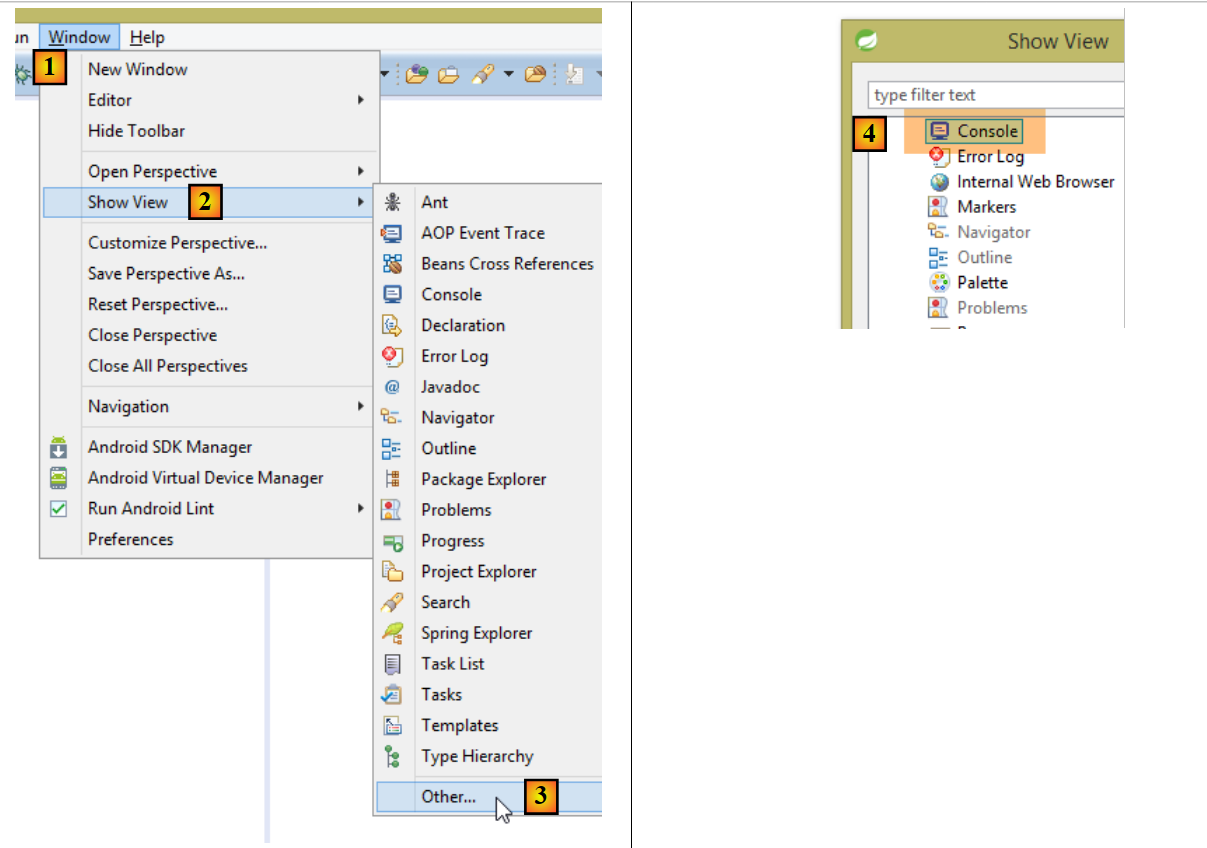Click the AOP Event Trace icon
The image size is (1207, 848).
tap(392, 233)
